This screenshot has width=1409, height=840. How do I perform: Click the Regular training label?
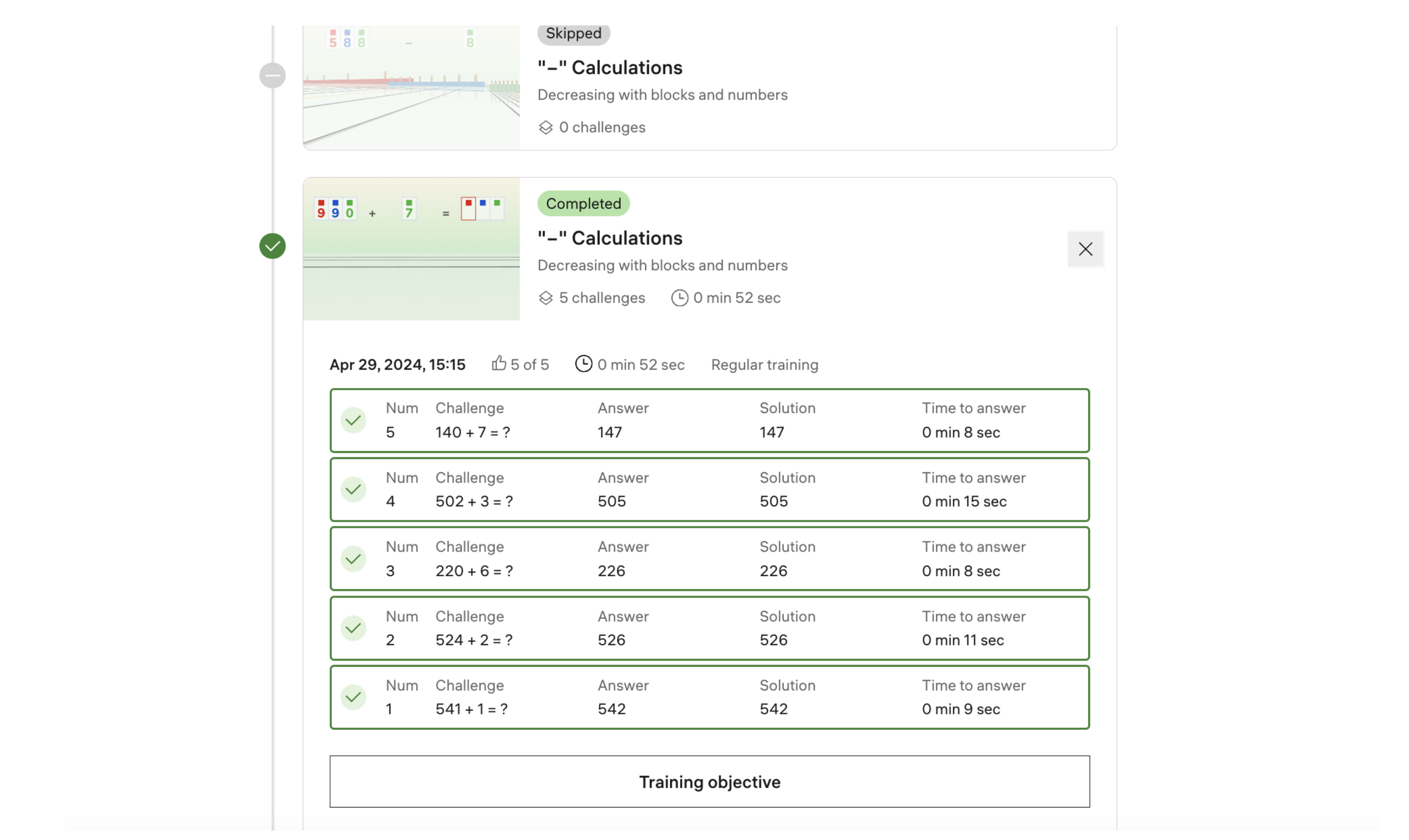(x=764, y=364)
